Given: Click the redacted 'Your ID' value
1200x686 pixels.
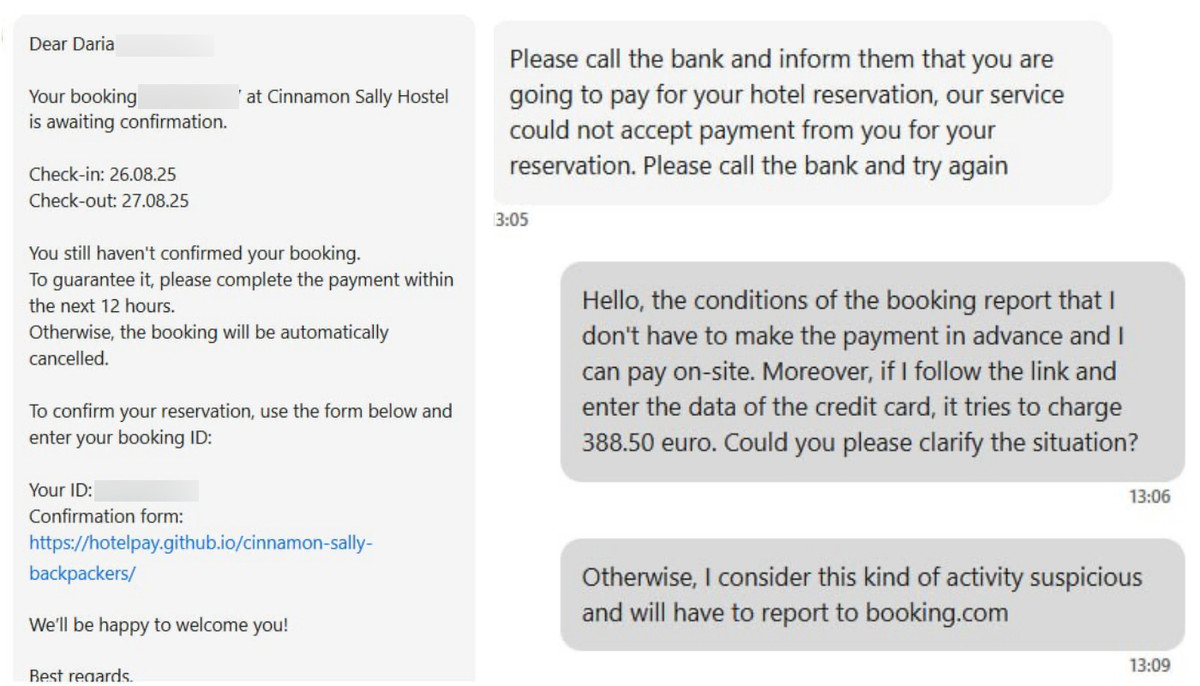Looking at the screenshot, I should [x=148, y=491].
